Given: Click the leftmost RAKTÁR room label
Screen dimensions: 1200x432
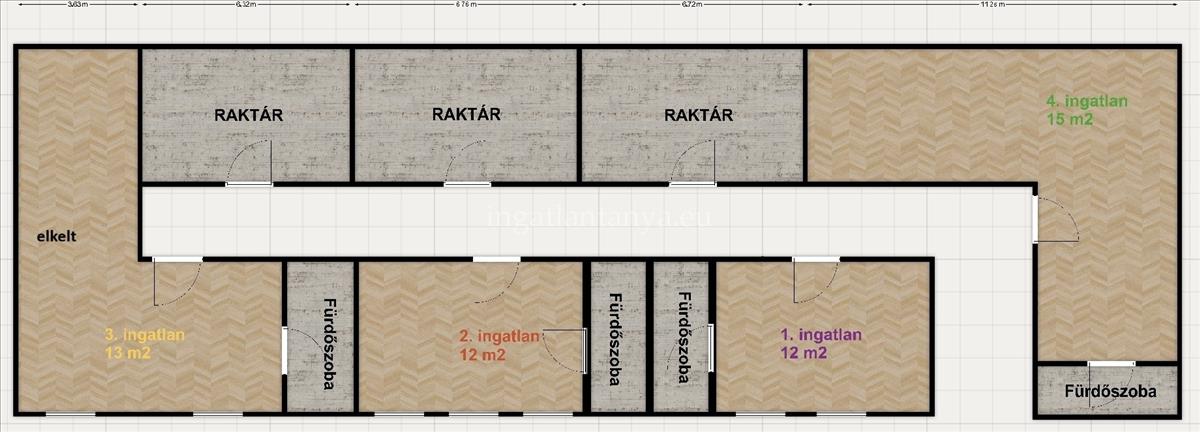Looking at the screenshot, I should (x=248, y=115).
